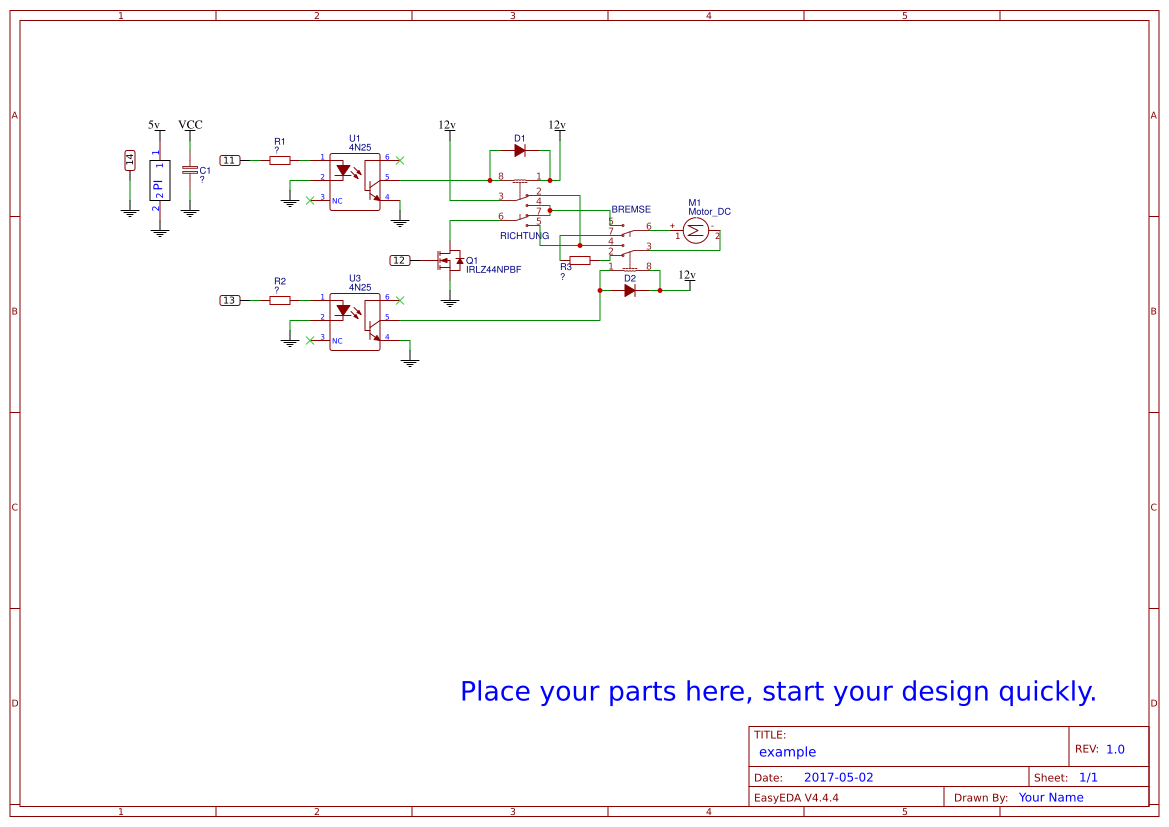Click the M1 designator label
This screenshot has height=827, width=1169.
tap(694, 203)
